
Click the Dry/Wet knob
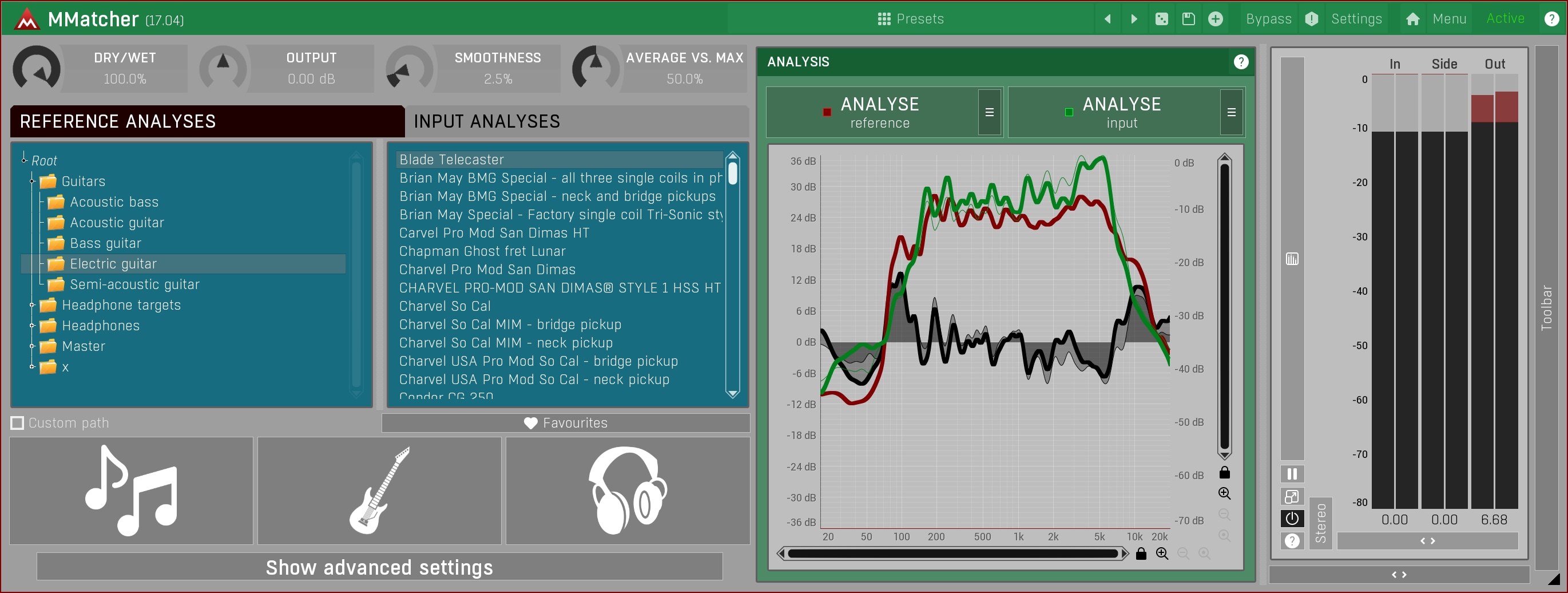(x=37, y=68)
